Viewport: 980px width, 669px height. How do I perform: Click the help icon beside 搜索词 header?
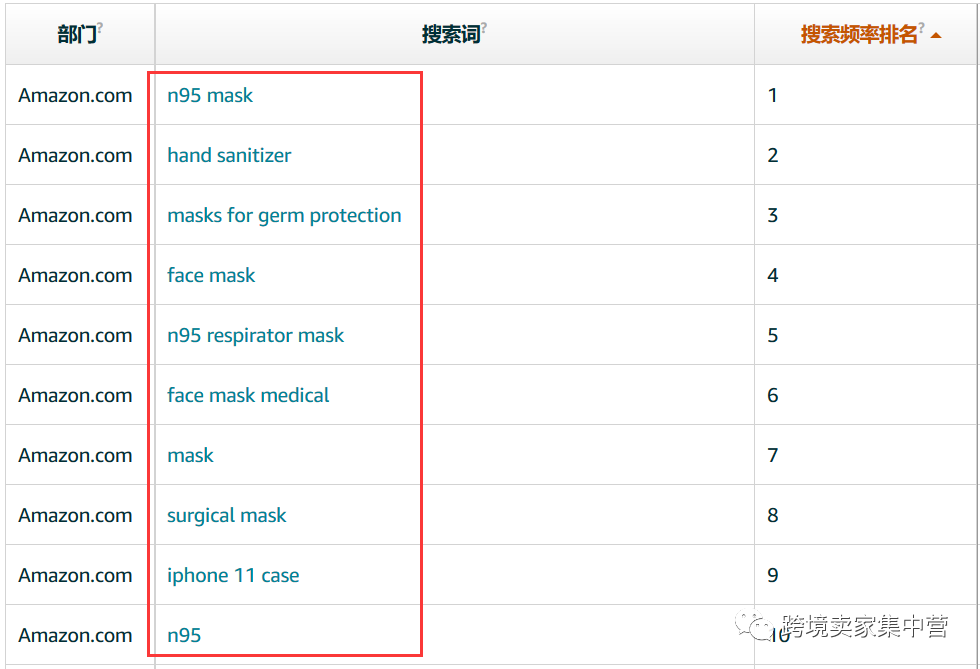[x=484, y=26]
